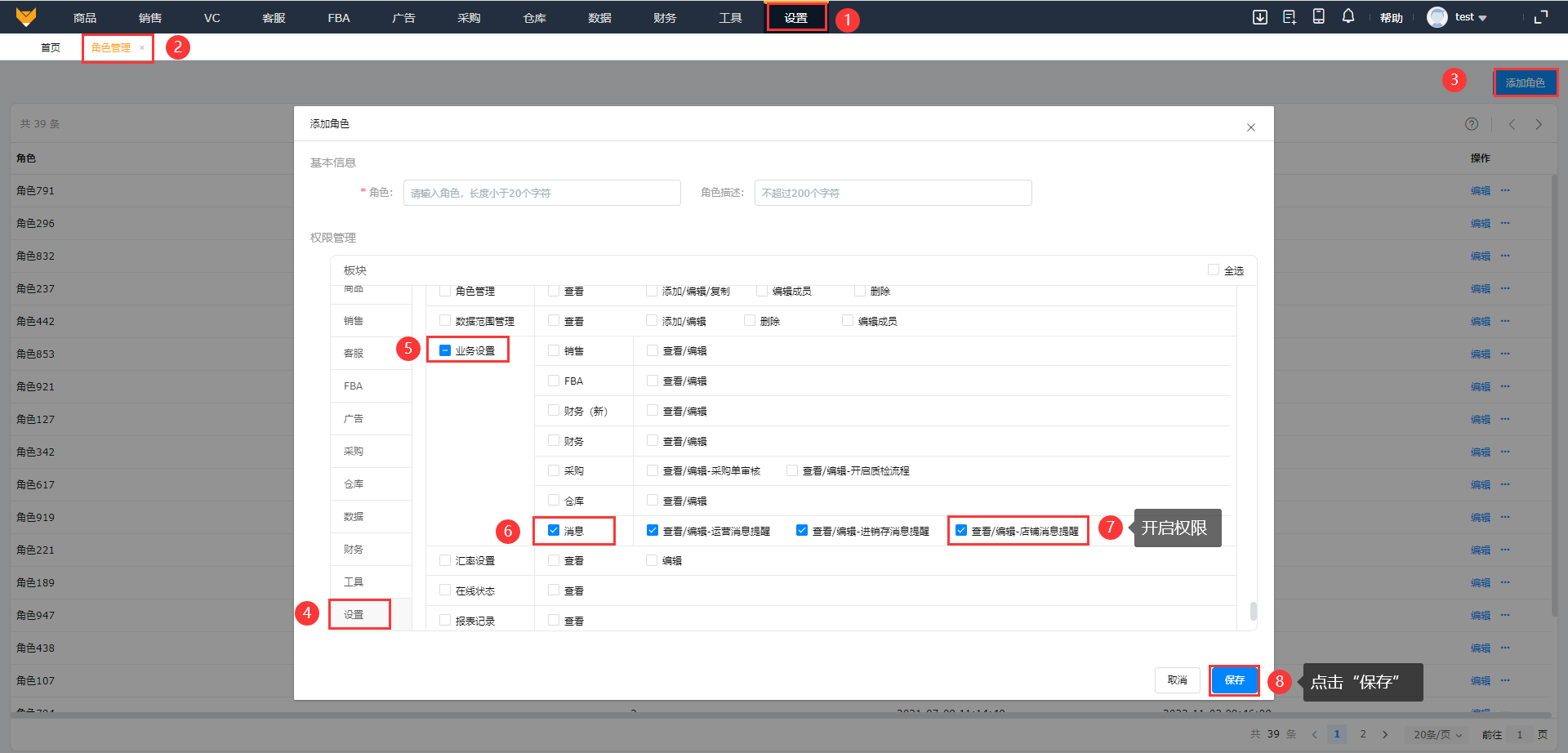Viewport: 1568px width, 753px height.
Task: Open more actions for 角色919
Action: pos(1505,517)
